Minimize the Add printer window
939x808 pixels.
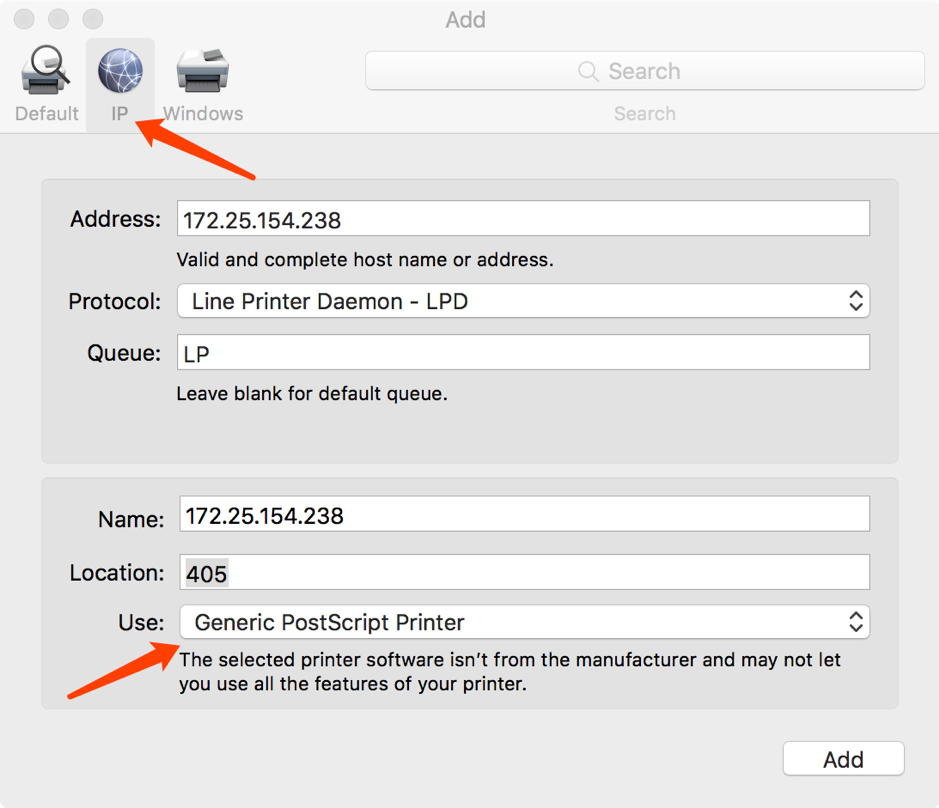58,19
